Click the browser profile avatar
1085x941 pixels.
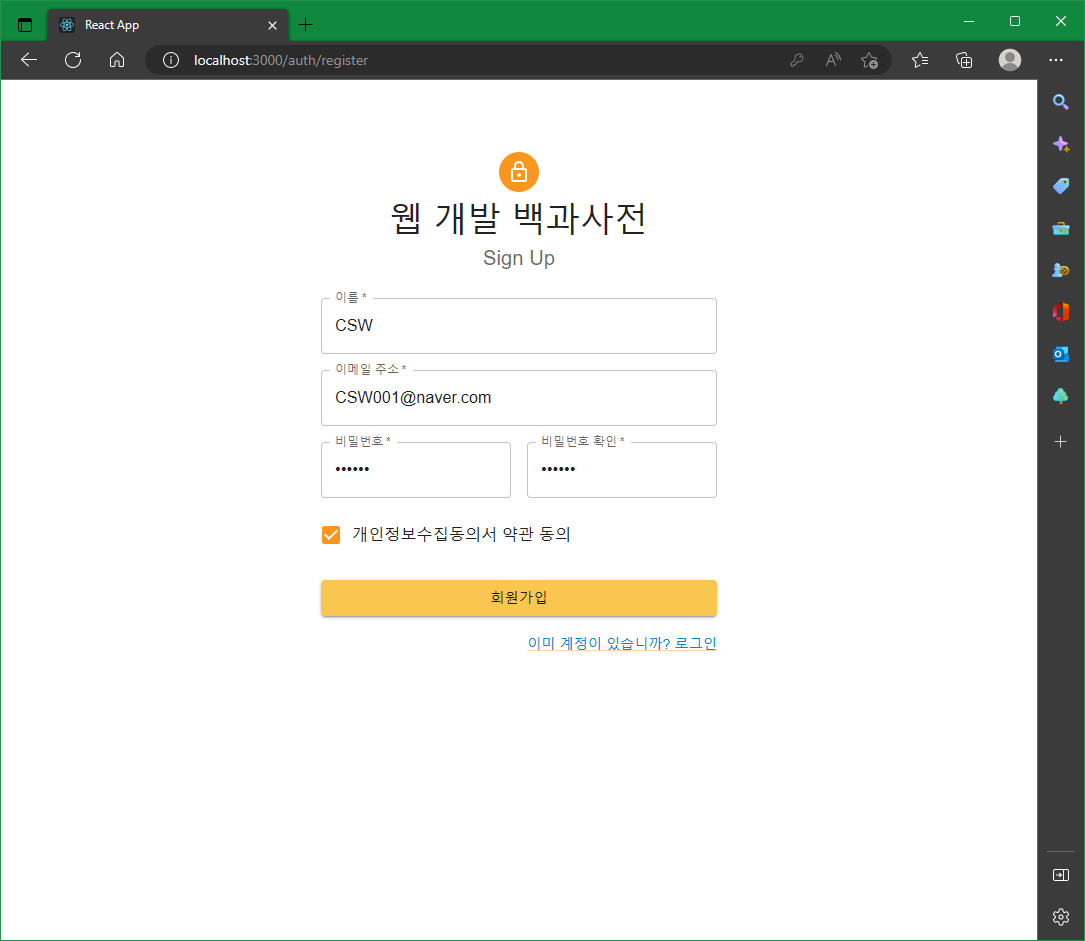pyautogui.click(x=1009, y=60)
